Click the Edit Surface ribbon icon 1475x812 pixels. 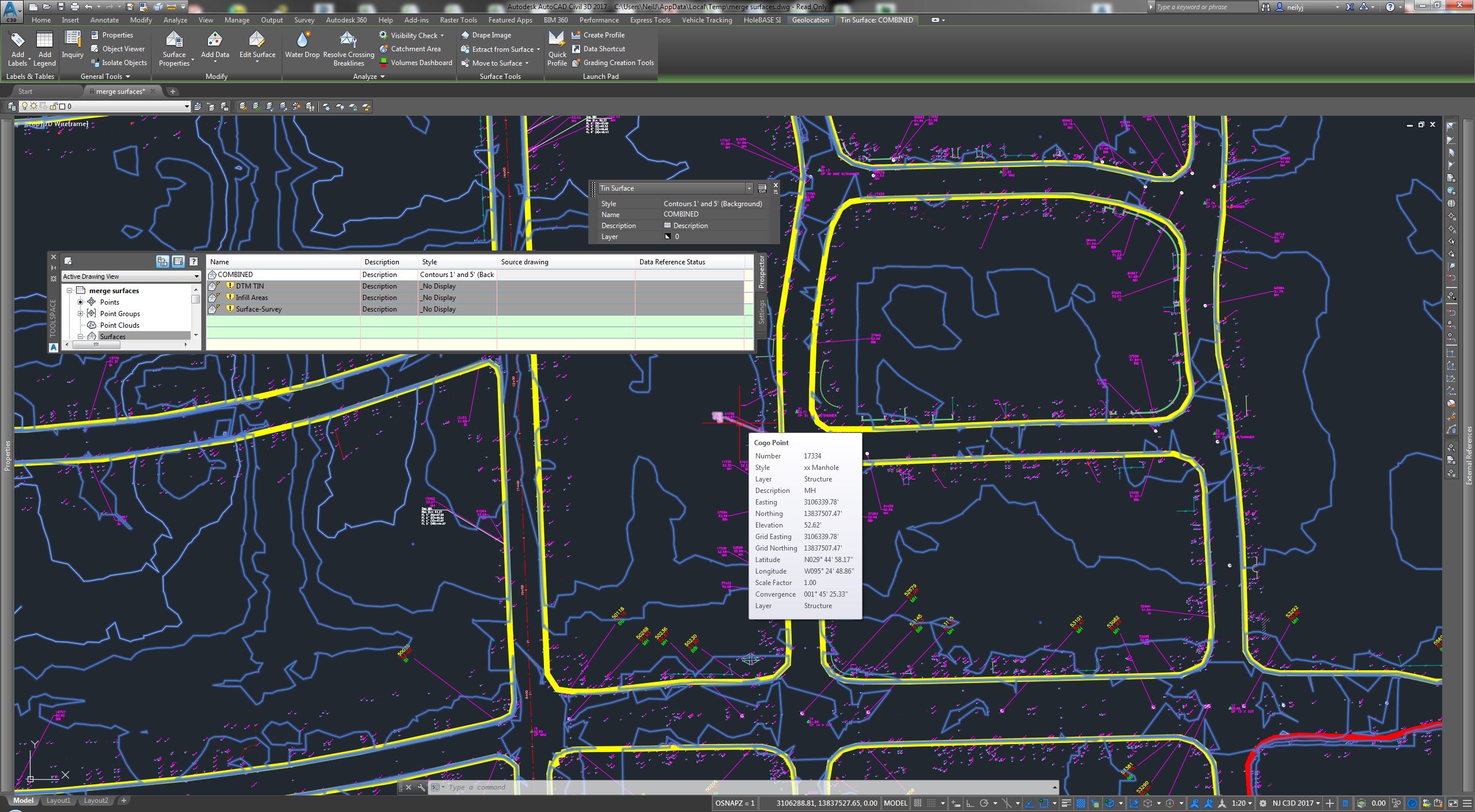pos(257,45)
